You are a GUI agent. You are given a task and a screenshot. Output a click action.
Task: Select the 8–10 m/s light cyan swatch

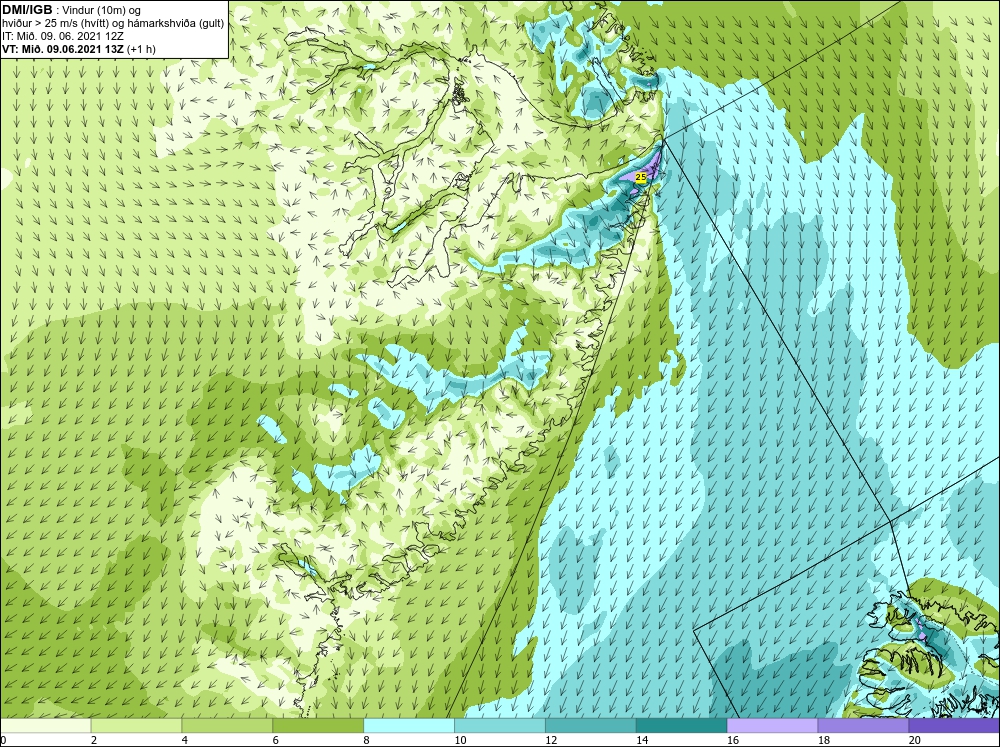pyautogui.click(x=409, y=726)
